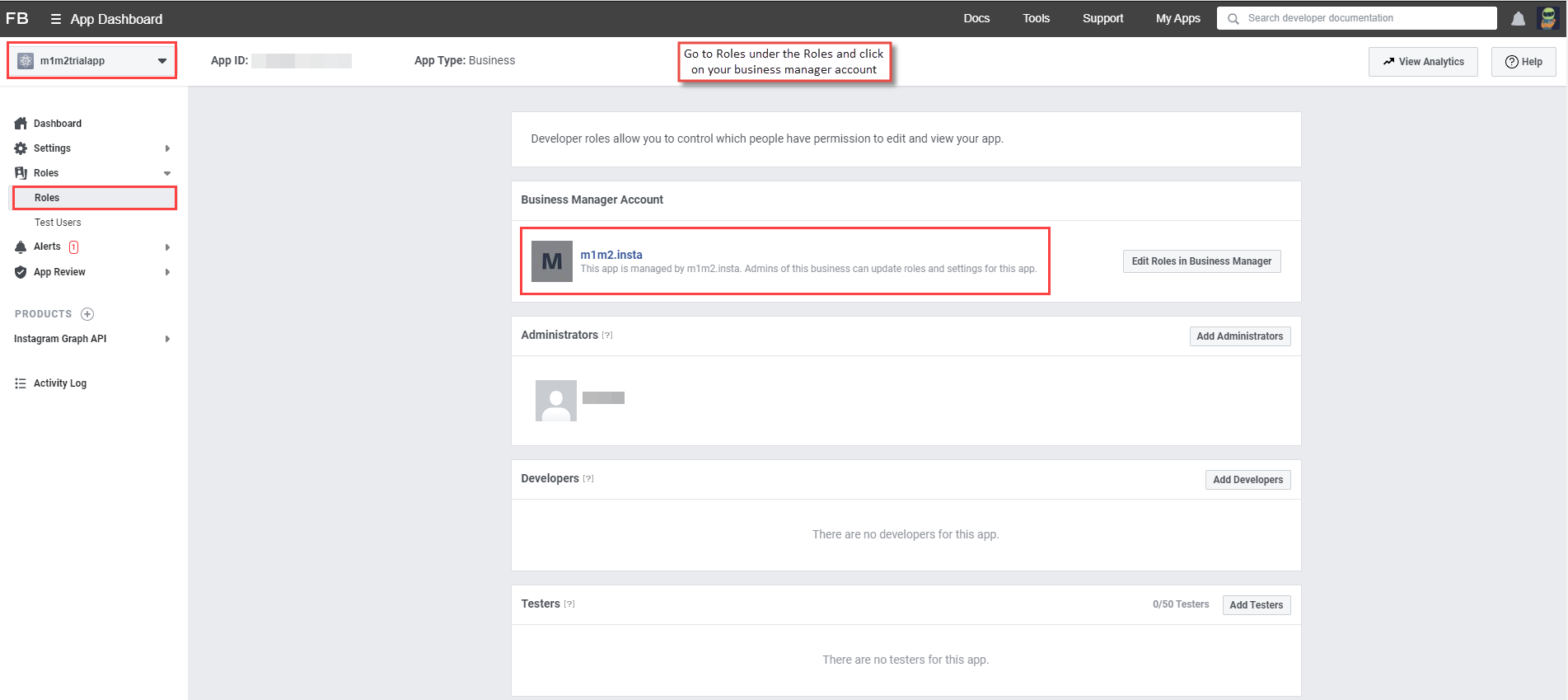The width and height of the screenshot is (1568, 700).
Task: Click the Activity Log list icon
Action: click(21, 383)
